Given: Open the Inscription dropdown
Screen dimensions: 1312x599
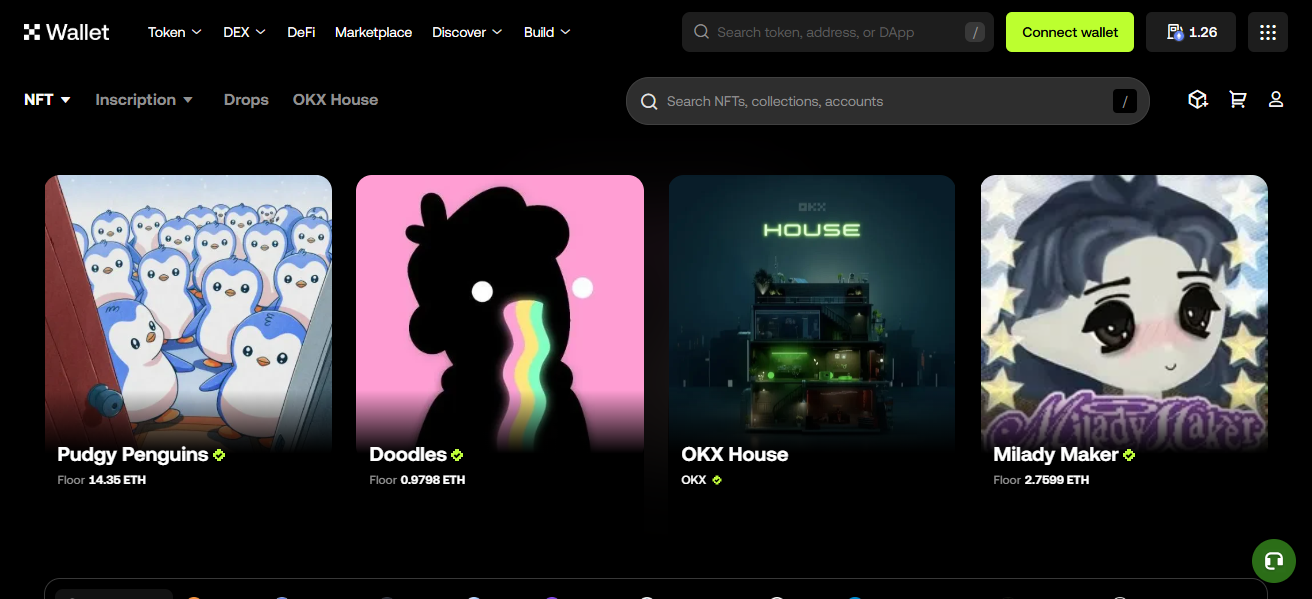Looking at the screenshot, I should 144,100.
